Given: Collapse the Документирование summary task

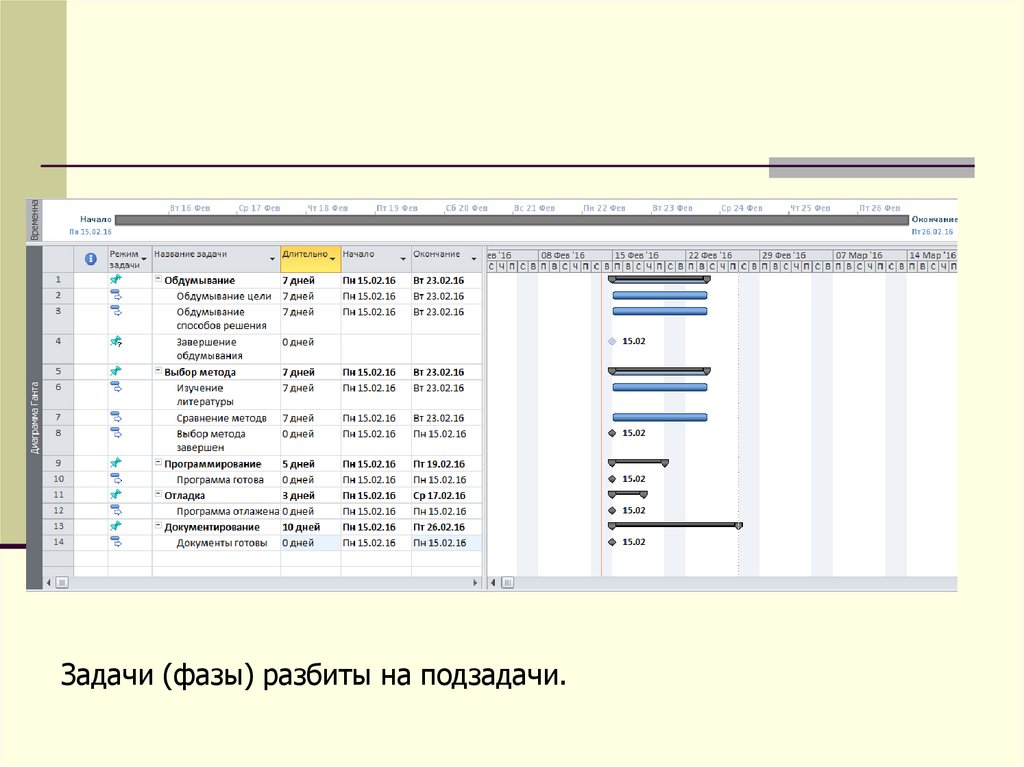Looking at the screenshot, I should coord(158,526).
